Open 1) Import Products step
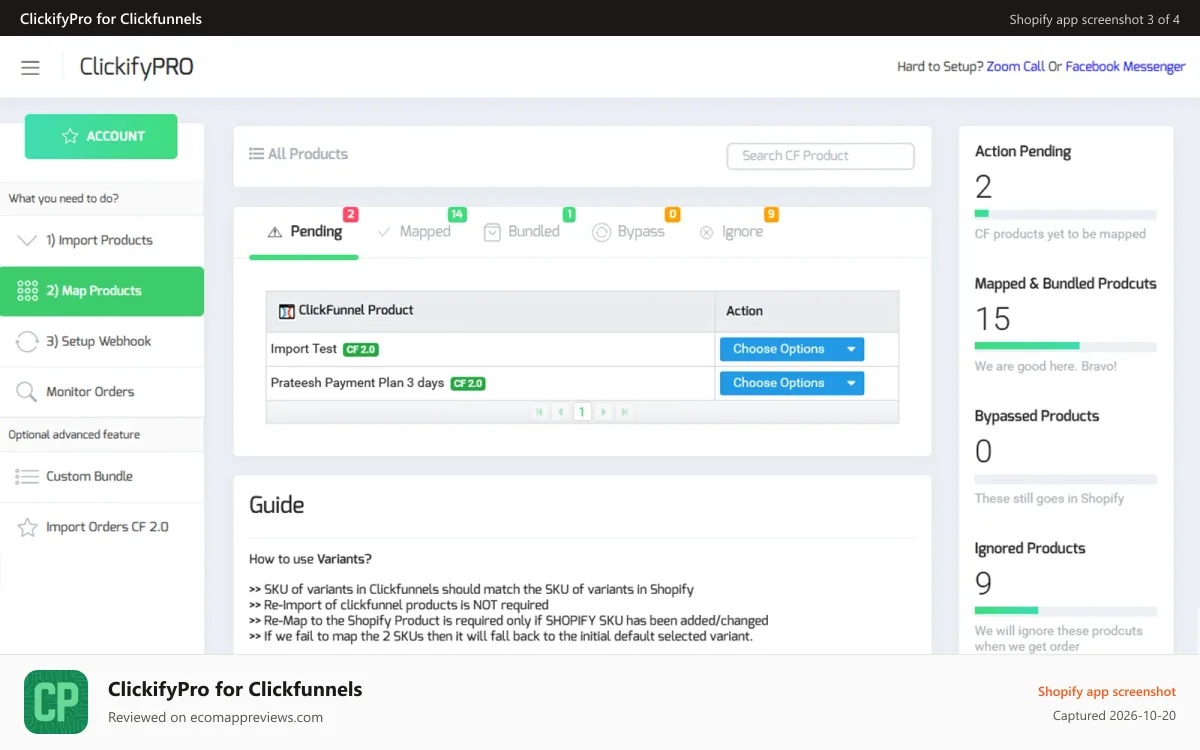Screen dimensions: 1200x750 coord(102,240)
